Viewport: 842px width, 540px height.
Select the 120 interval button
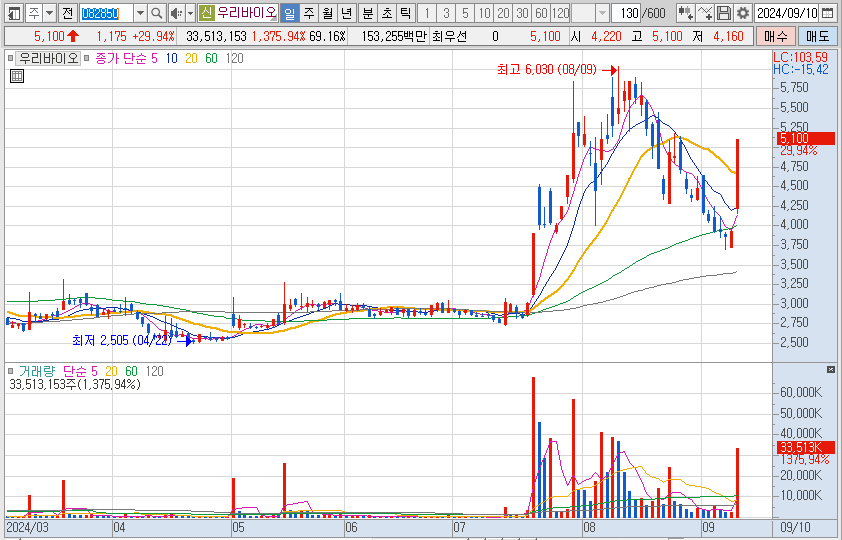[x=561, y=13]
